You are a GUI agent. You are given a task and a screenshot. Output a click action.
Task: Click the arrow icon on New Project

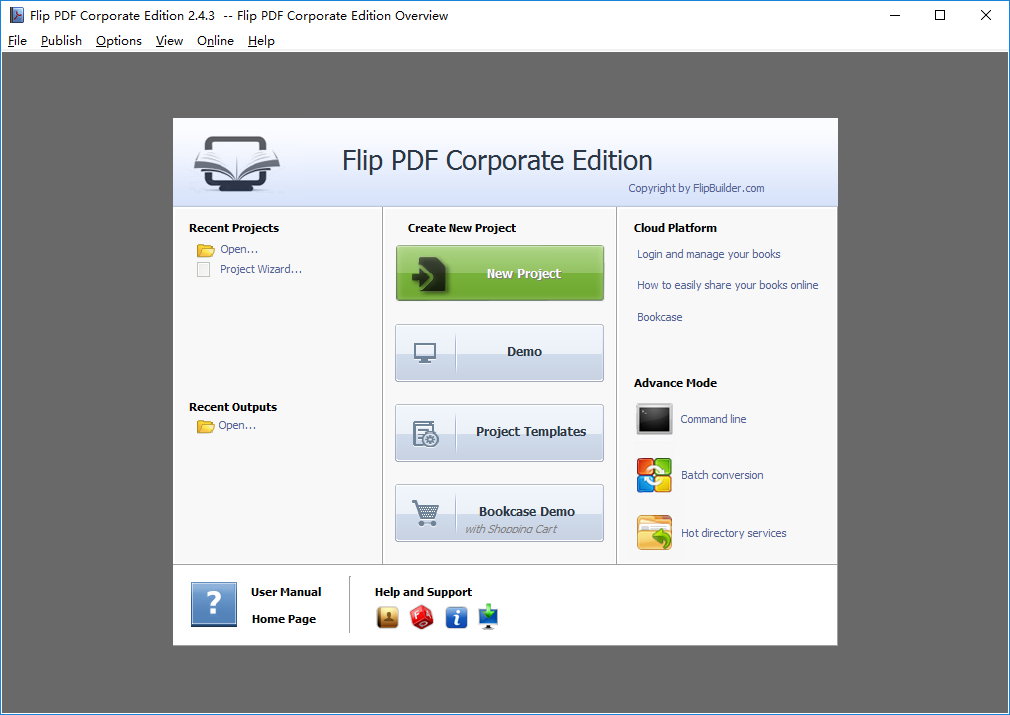(428, 274)
